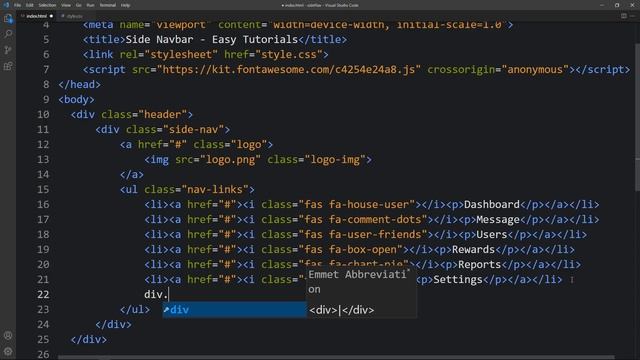The height and width of the screenshot is (360, 640).
Task: Click the "div." text on line 22
Action: (x=156, y=295)
